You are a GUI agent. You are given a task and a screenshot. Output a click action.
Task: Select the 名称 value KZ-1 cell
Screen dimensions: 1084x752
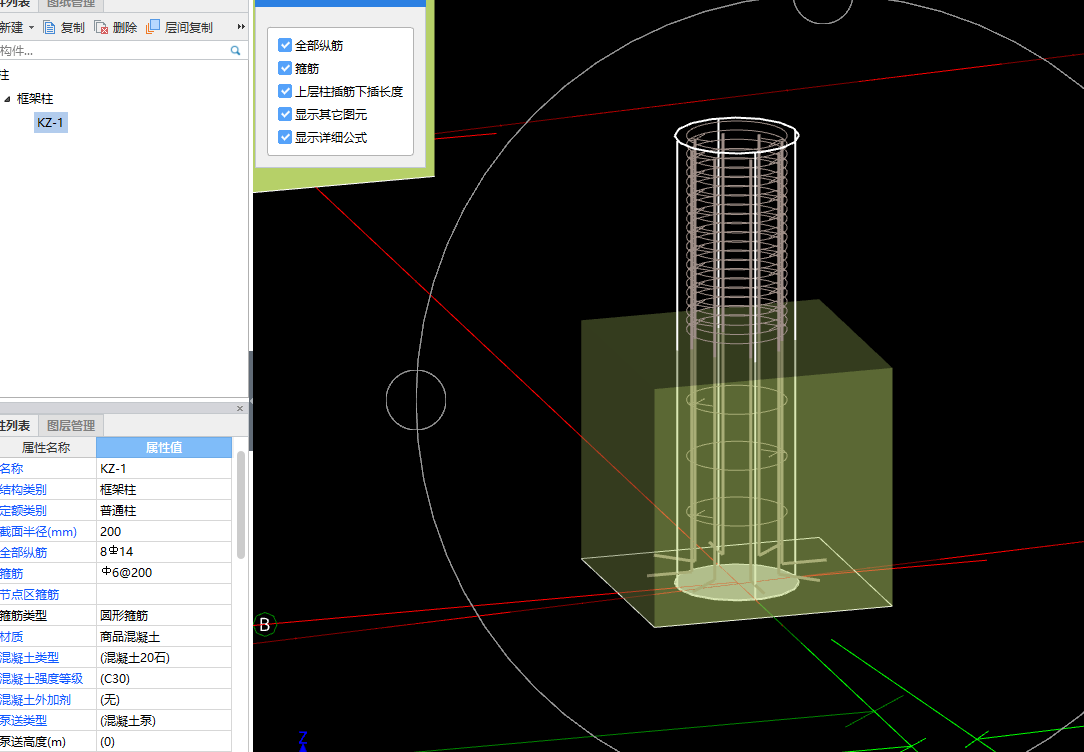164,468
